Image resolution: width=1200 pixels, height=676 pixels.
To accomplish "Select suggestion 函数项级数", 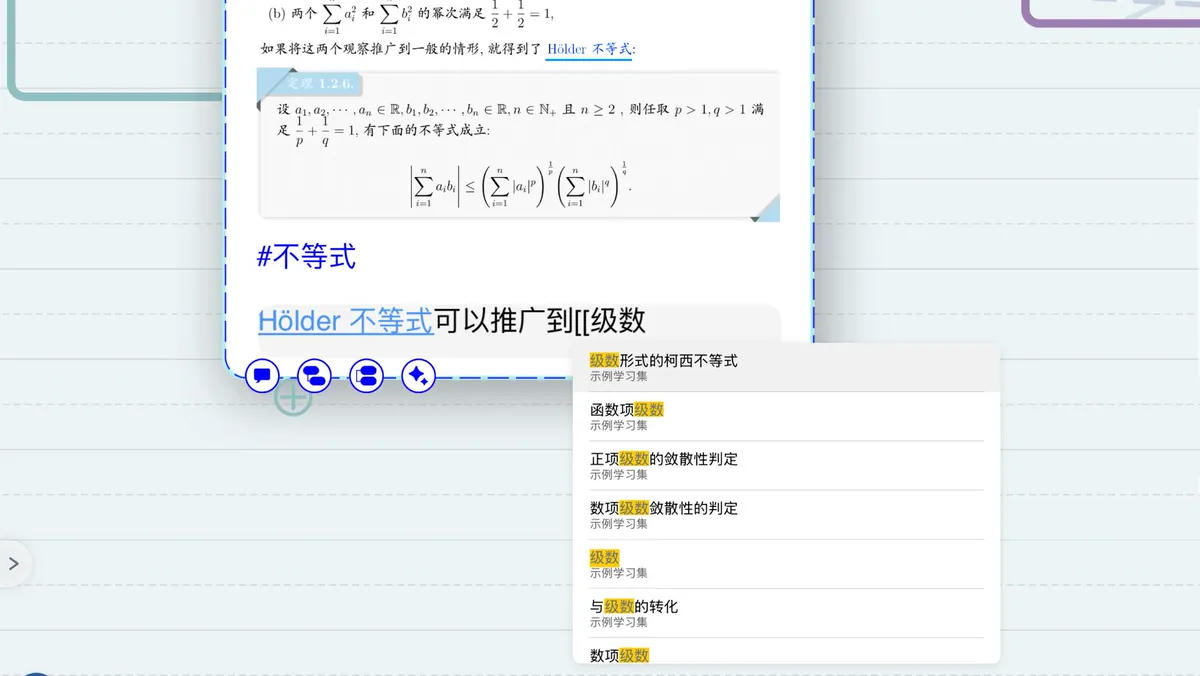I will pyautogui.click(x=786, y=417).
